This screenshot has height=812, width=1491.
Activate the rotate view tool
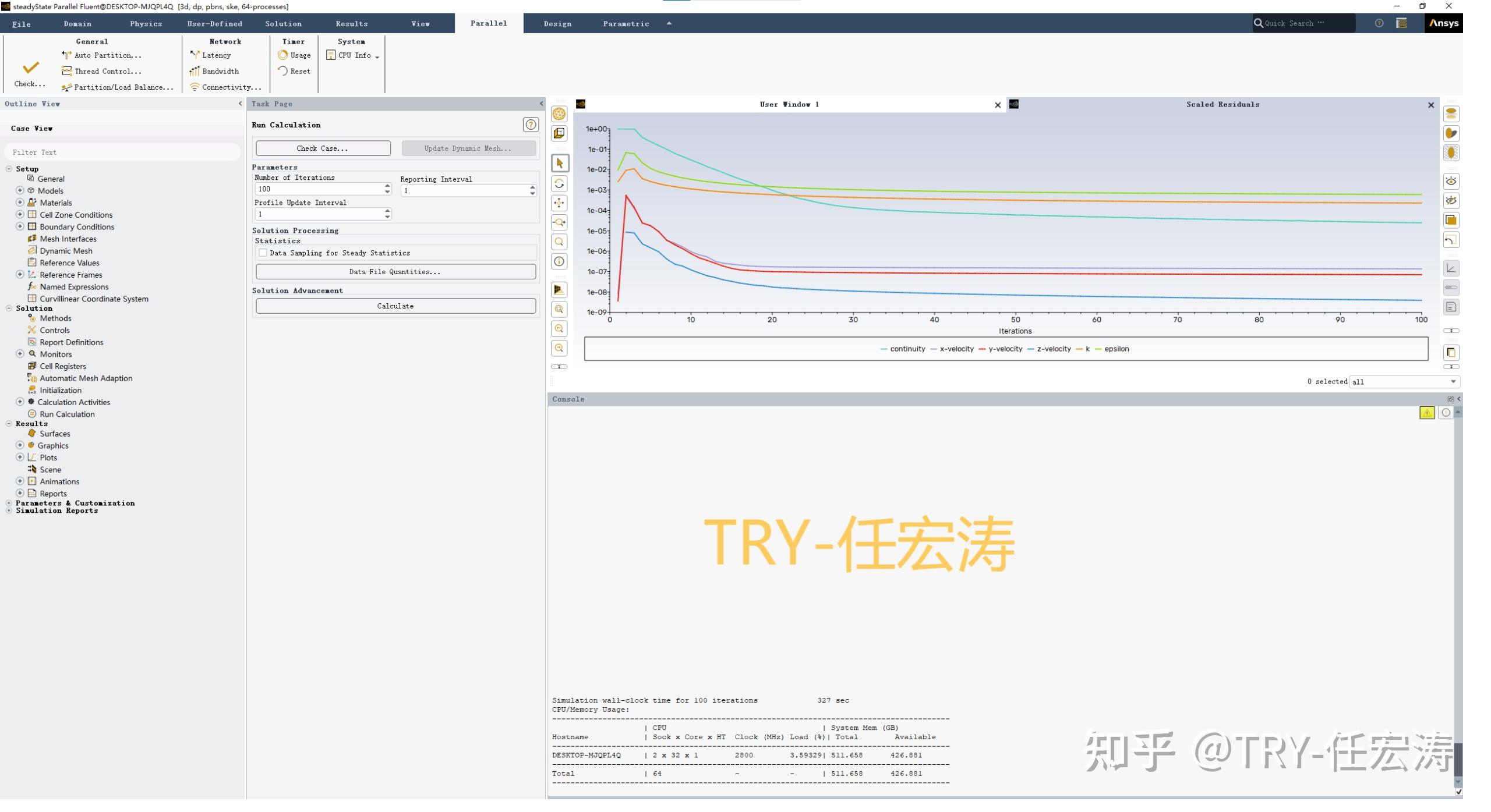point(559,183)
